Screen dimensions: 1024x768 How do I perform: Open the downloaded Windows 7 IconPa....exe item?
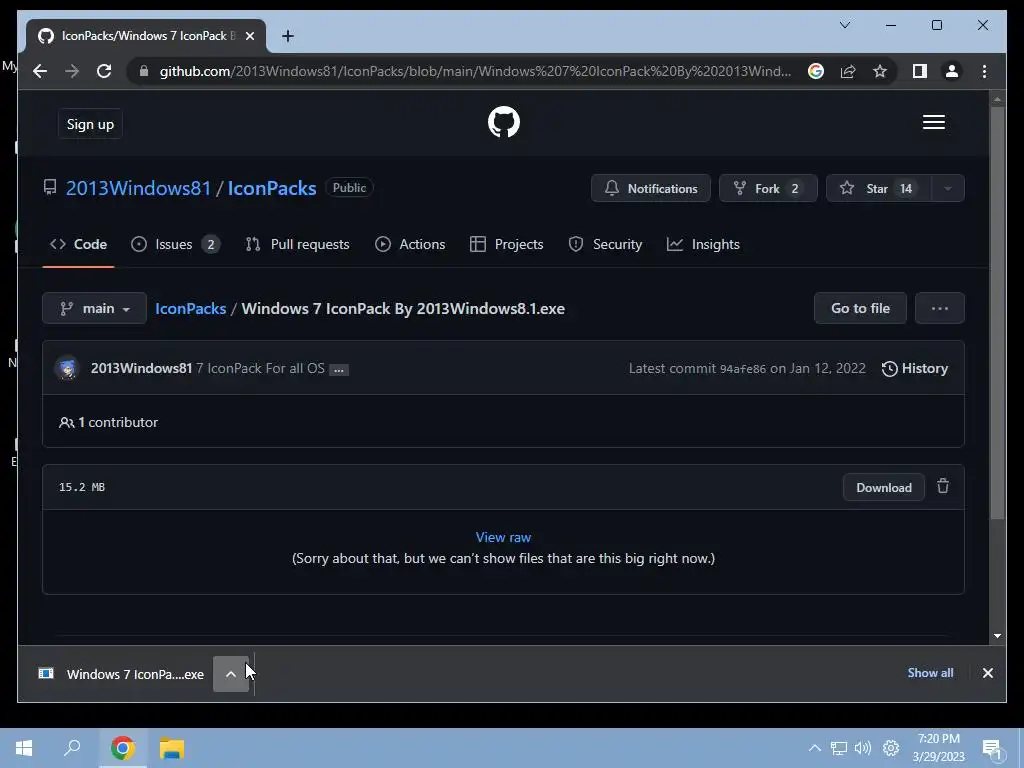coord(121,674)
